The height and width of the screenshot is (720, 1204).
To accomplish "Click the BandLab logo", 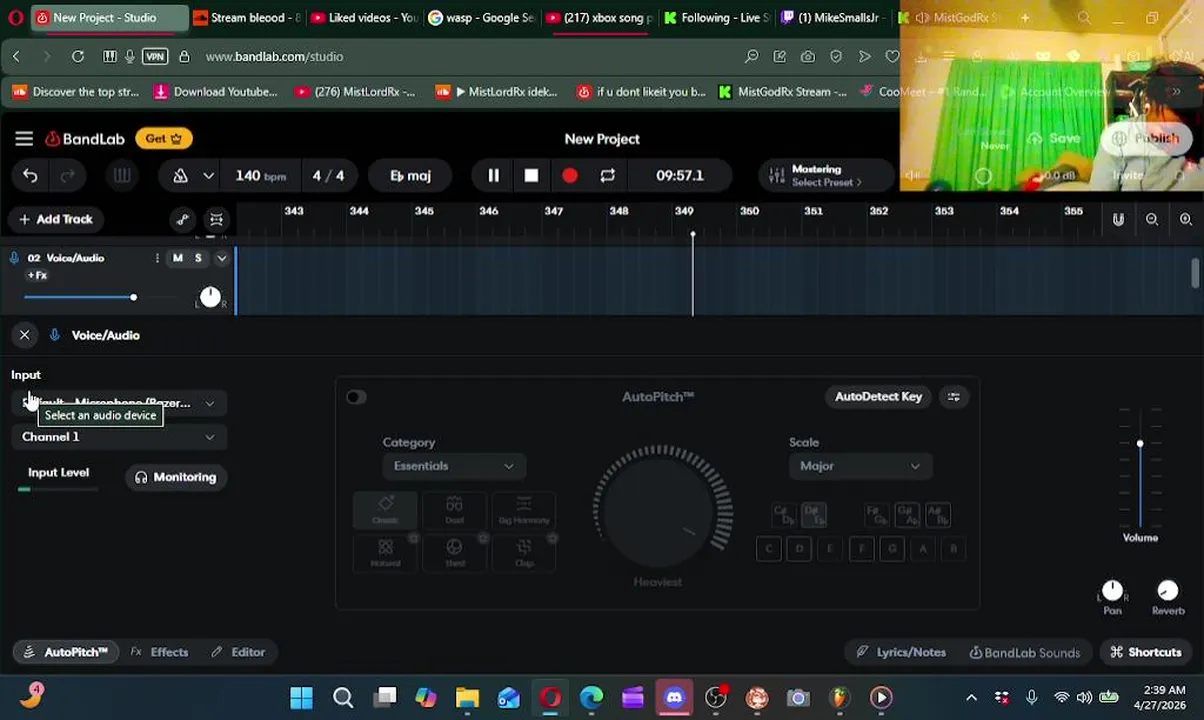I will (85, 139).
